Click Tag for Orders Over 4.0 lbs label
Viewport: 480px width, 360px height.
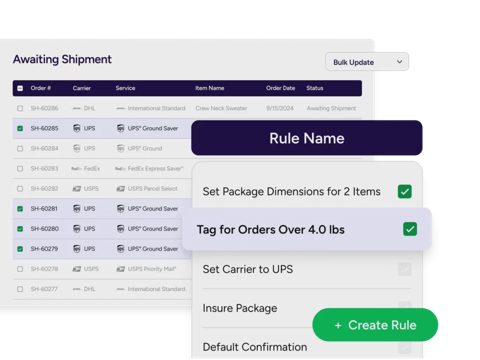[271, 230]
